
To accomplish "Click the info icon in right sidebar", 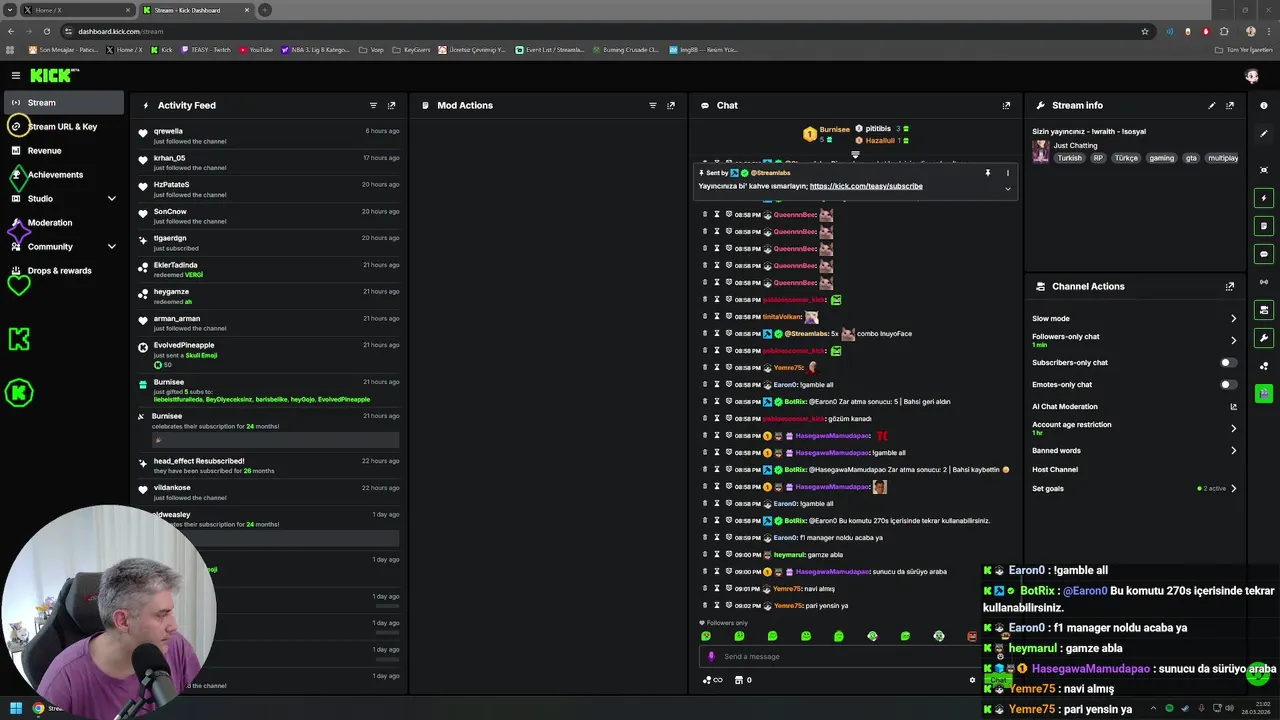I will [x=1264, y=105].
